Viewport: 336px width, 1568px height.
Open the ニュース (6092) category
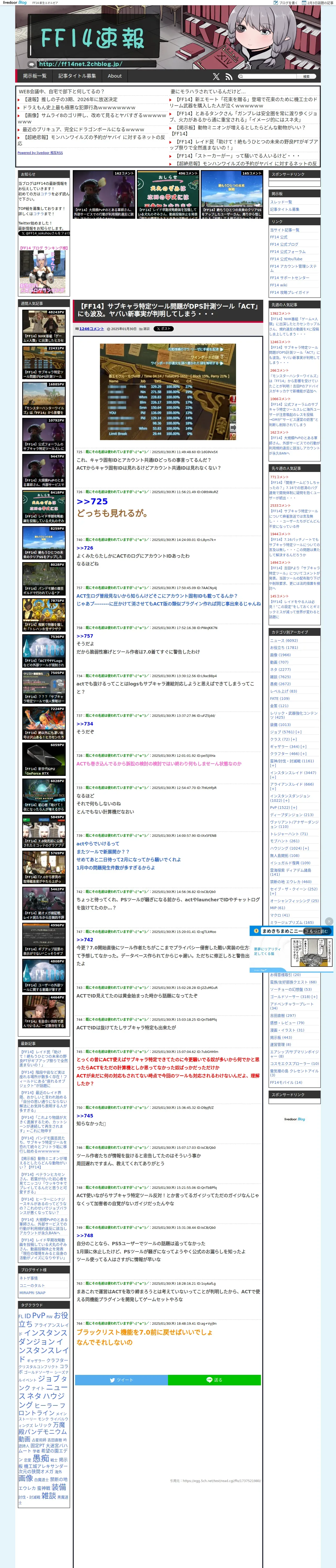pos(284,640)
